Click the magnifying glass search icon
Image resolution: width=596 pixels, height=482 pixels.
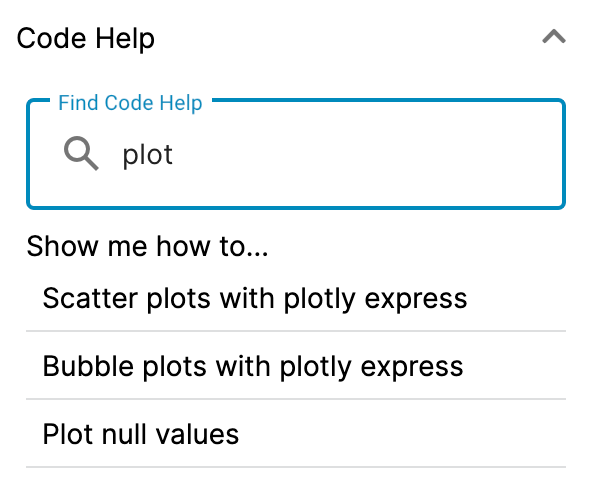pos(81,153)
